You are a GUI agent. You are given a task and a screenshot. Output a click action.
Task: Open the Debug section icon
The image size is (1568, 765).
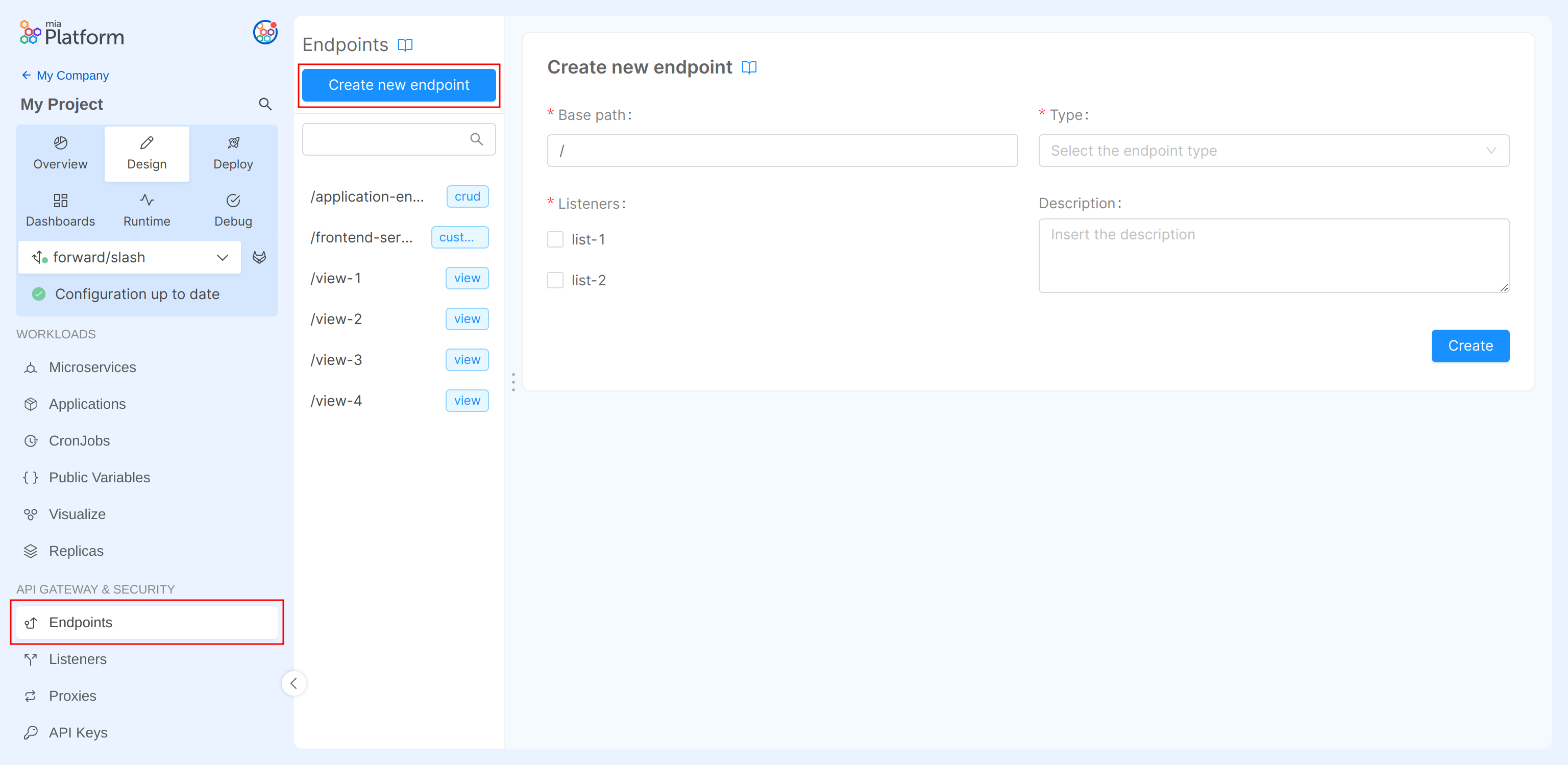(233, 200)
